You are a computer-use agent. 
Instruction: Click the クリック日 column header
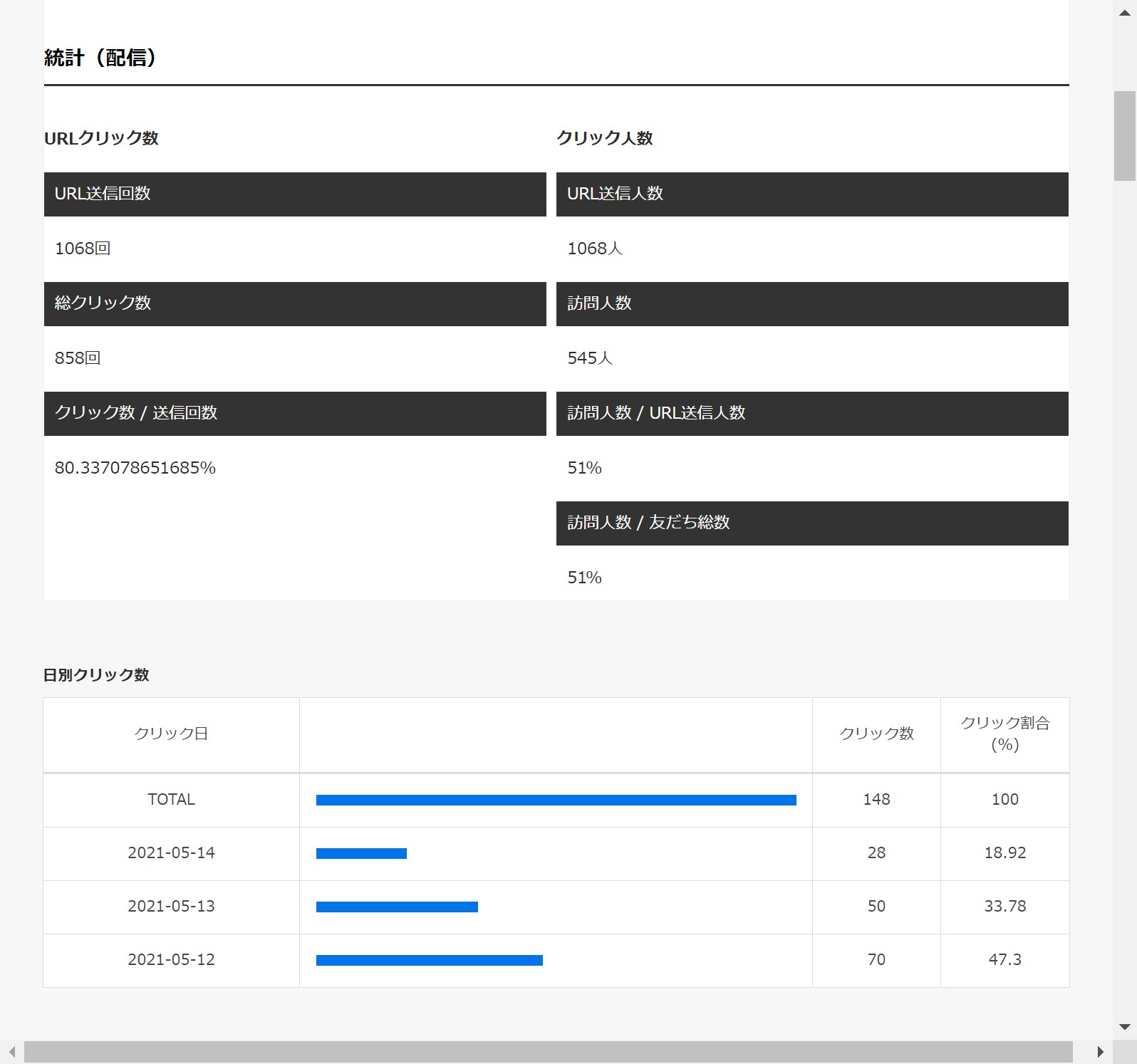(x=171, y=734)
